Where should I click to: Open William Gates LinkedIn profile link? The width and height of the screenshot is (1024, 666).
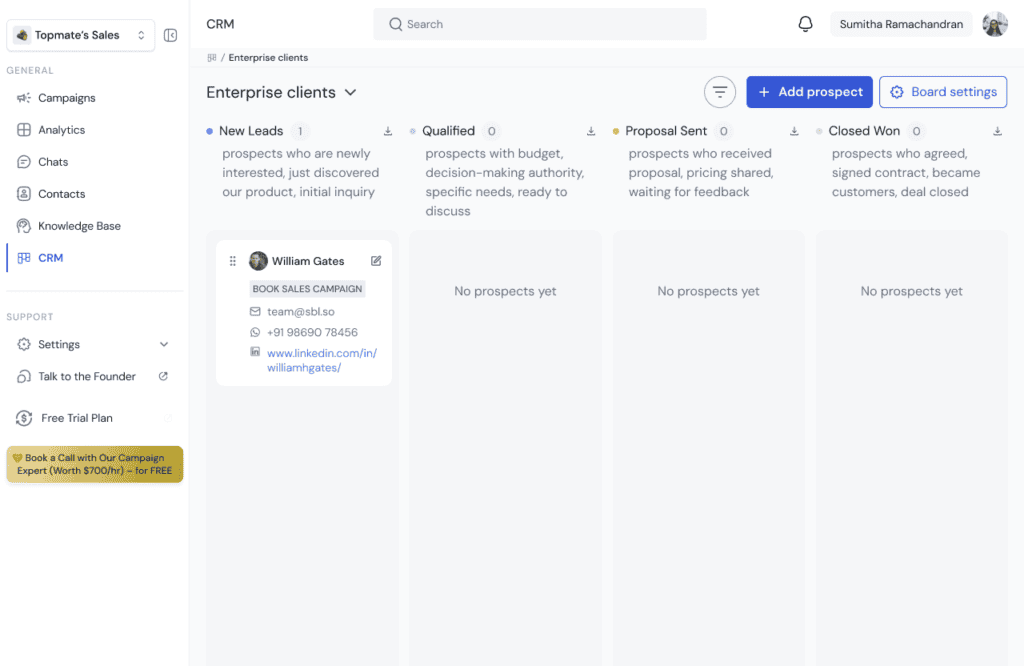pyautogui.click(x=321, y=360)
